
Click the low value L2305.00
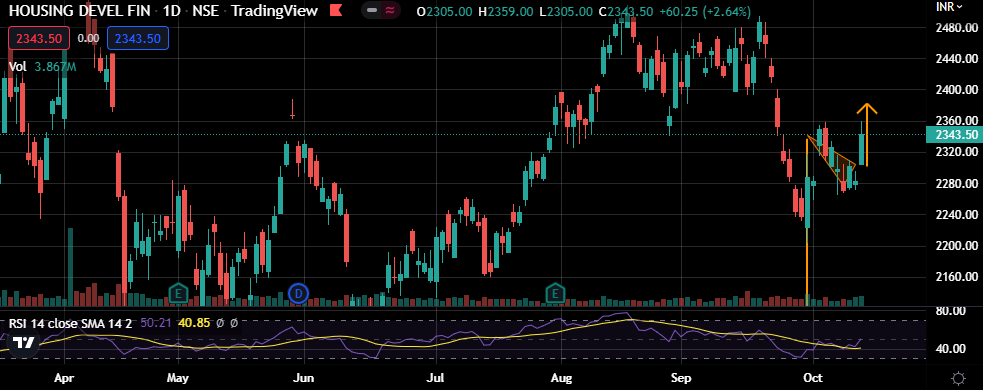tap(565, 11)
